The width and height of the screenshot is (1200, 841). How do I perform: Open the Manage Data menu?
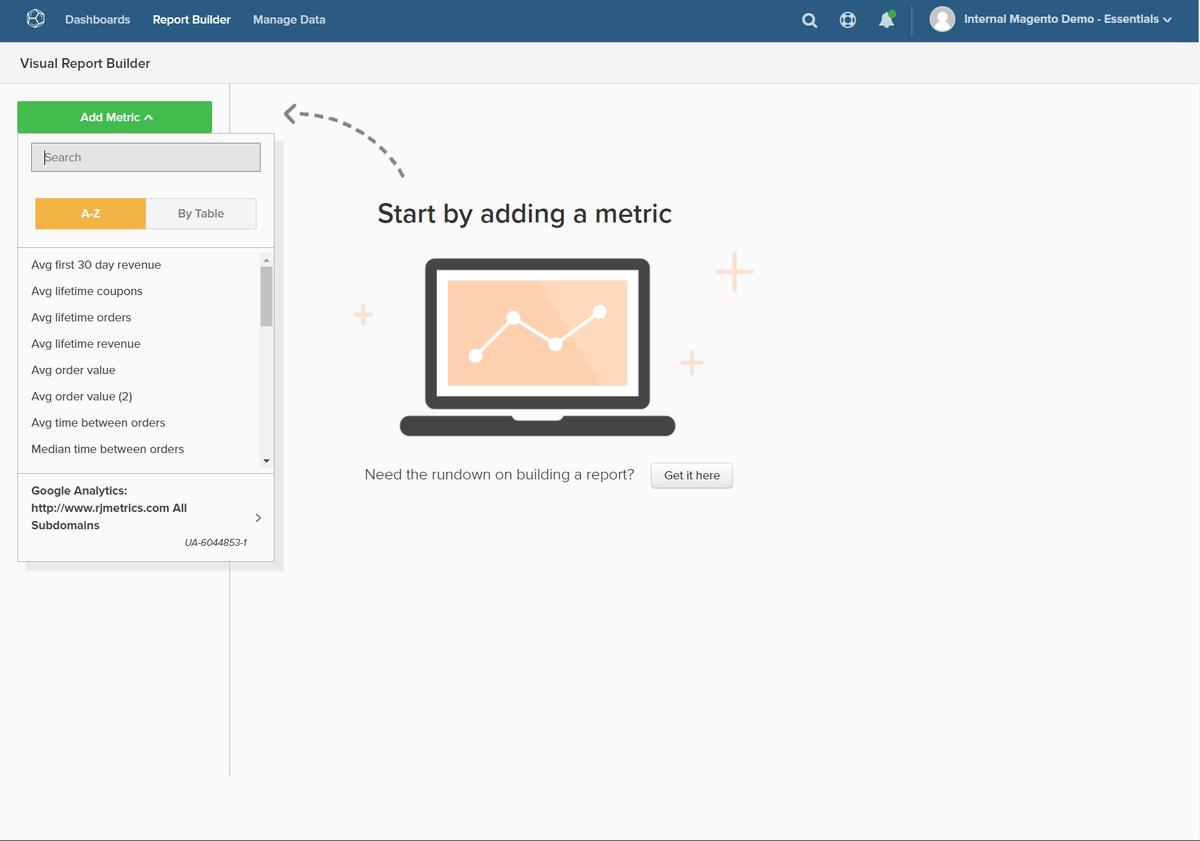point(288,19)
